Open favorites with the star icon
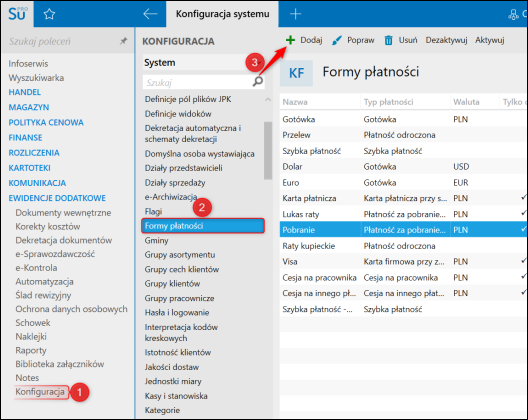528x420 pixels. click(49, 14)
